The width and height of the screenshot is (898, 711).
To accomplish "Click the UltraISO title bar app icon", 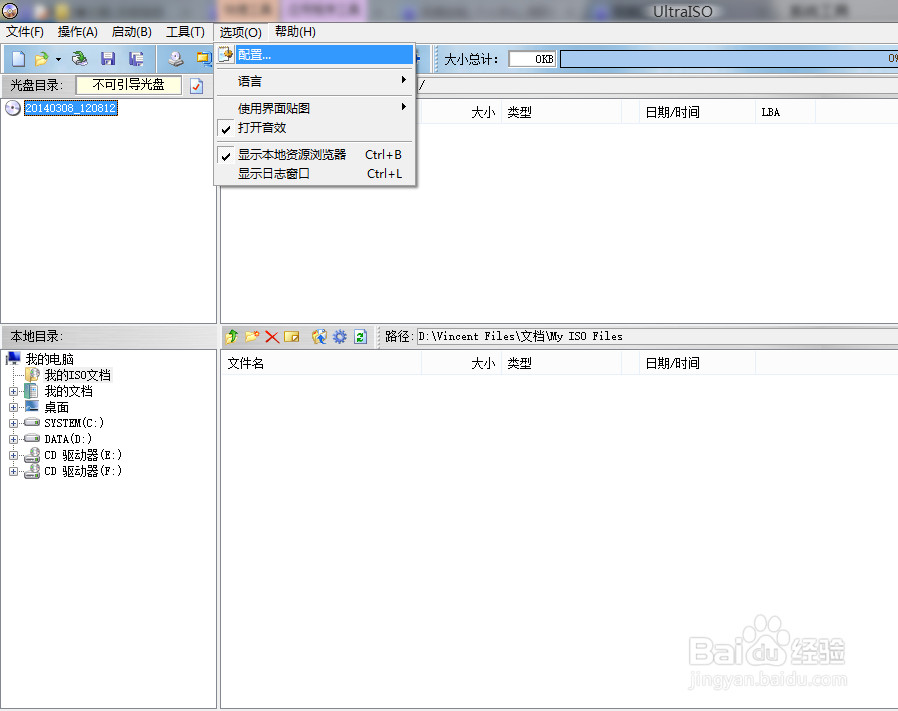I will pyautogui.click(x=10, y=10).
